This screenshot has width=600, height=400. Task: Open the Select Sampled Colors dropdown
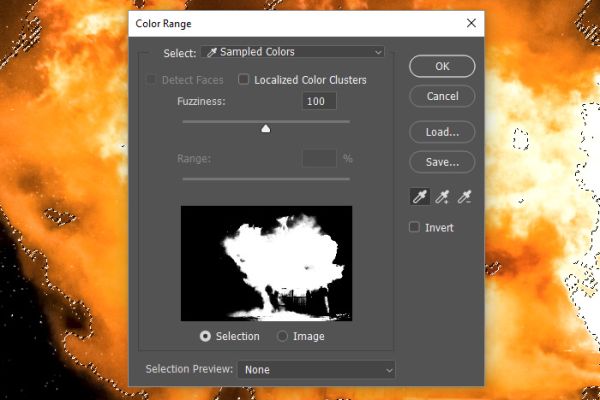tap(293, 52)
